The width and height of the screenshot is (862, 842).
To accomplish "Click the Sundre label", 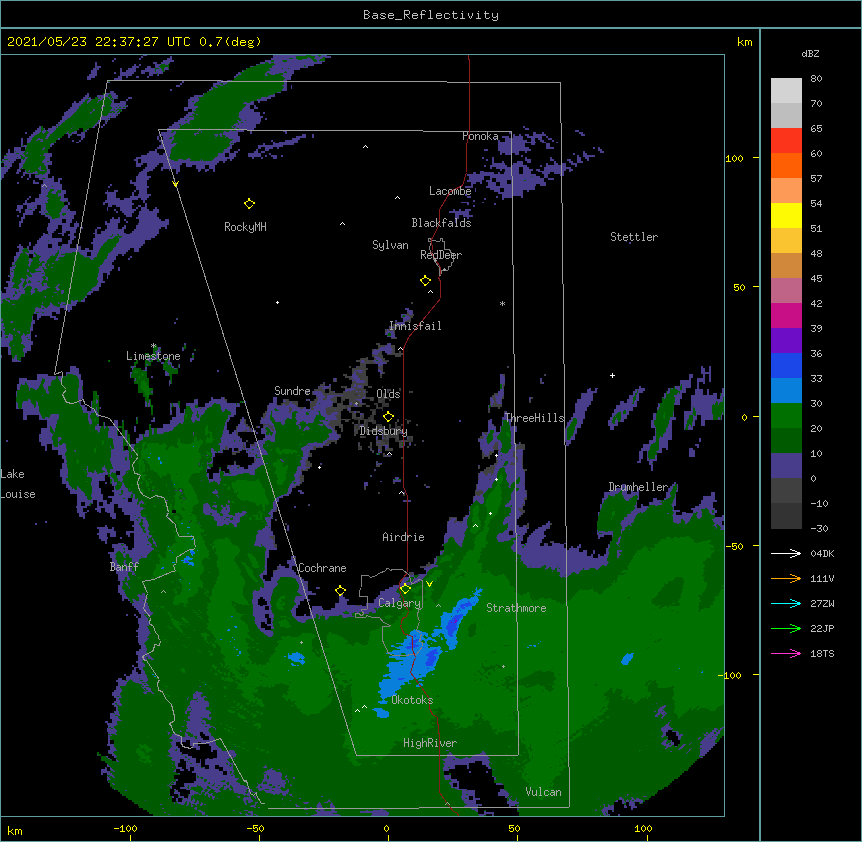I will [292, 391].
